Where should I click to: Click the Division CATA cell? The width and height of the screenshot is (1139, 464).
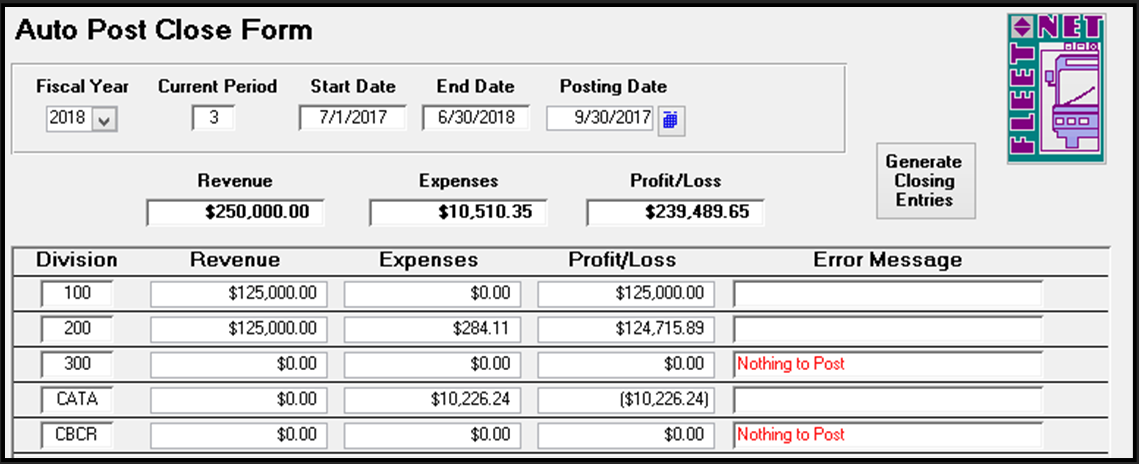pos(77,399)
